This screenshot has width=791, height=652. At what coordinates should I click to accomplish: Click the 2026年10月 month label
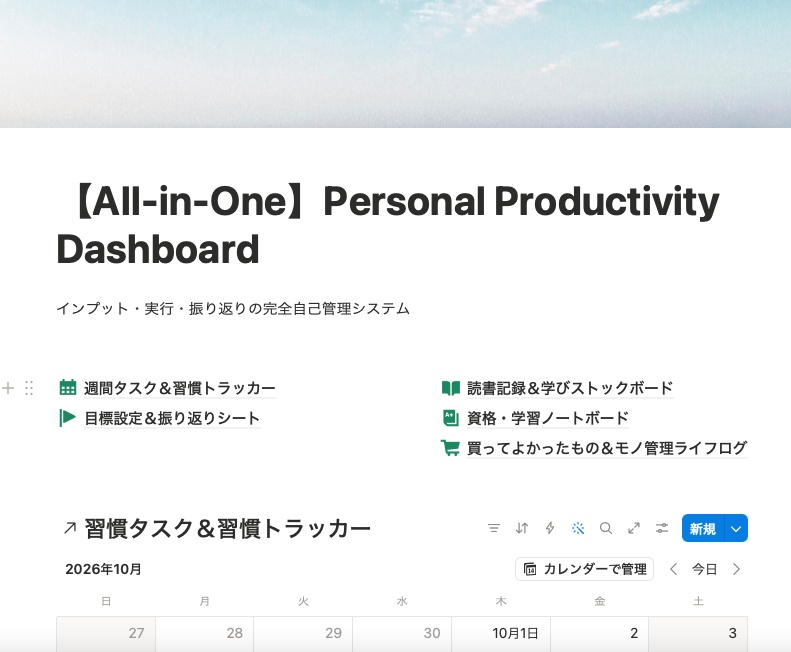[103, 569]
